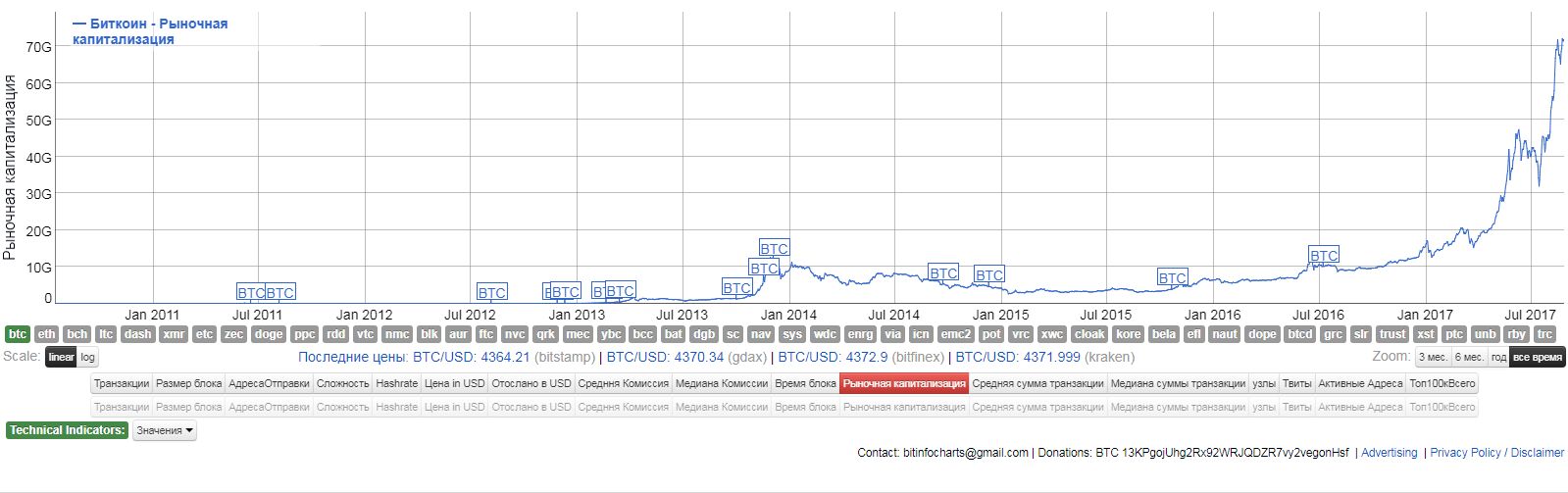Click the doge coin tag
1568x493 pixels.
269,334
